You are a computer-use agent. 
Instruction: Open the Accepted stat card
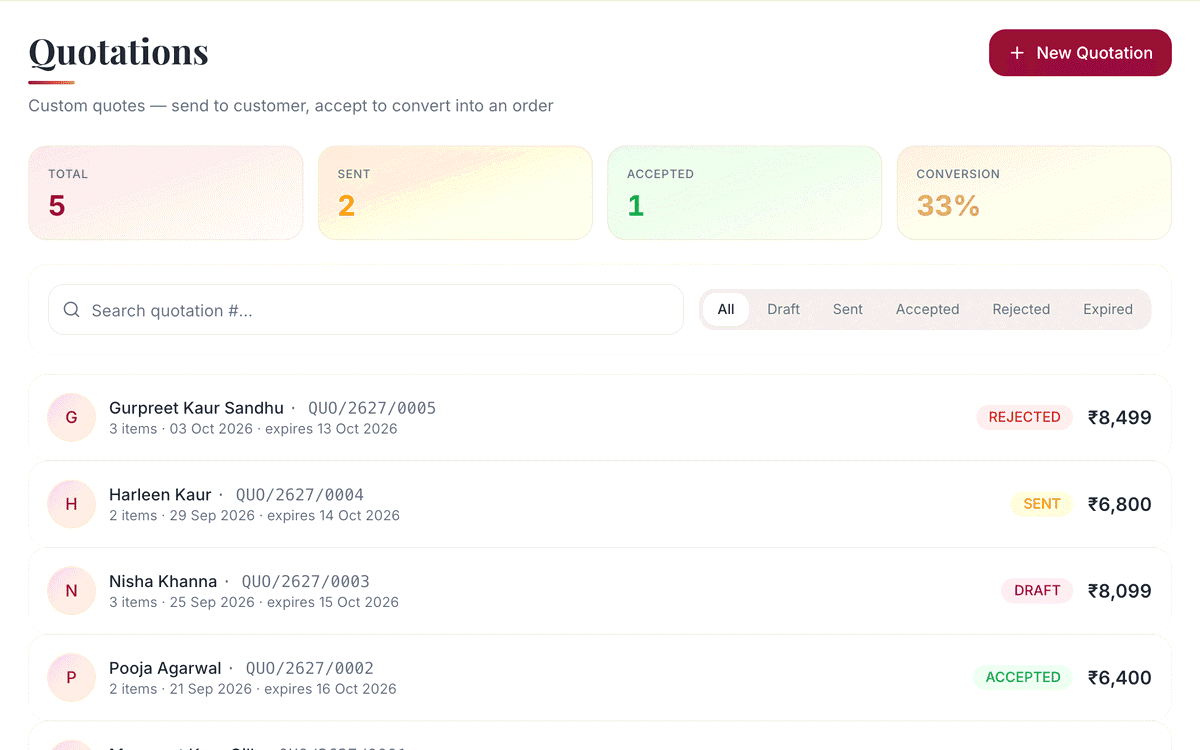coord(745,193)
